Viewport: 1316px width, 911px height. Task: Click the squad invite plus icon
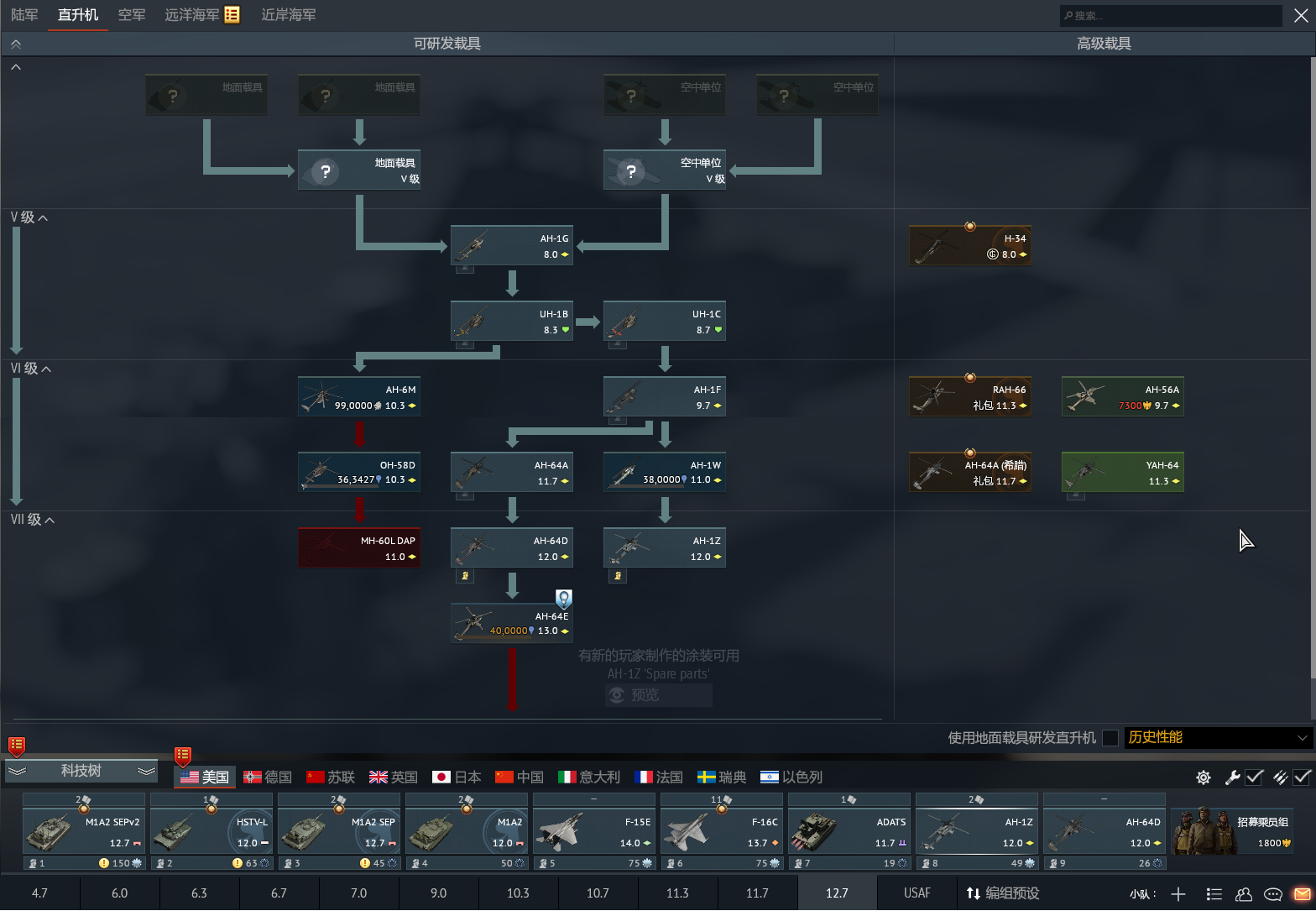1178,894
